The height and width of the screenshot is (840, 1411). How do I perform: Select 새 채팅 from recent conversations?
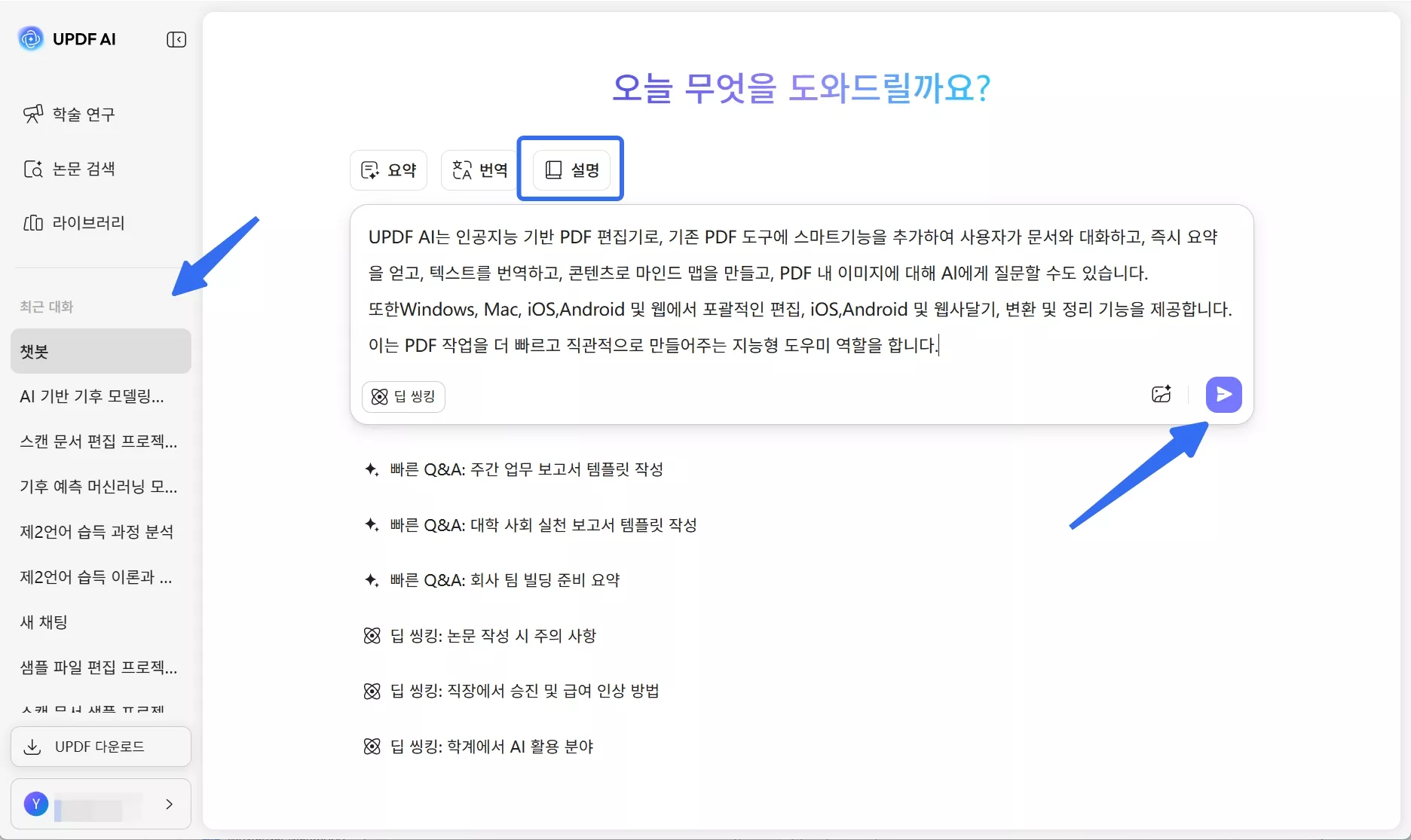pos(43,622)
